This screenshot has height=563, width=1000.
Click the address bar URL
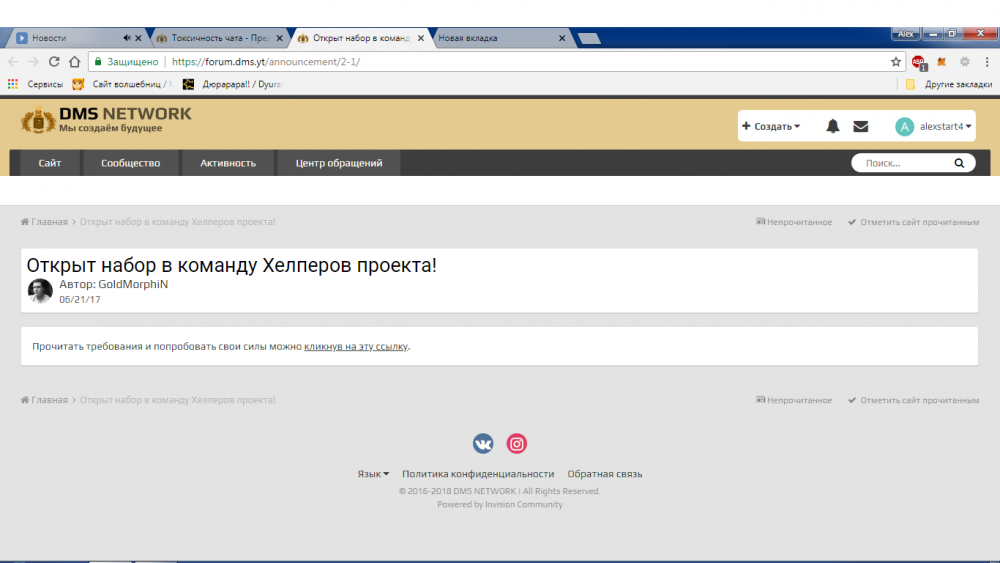tap(265, 62)
